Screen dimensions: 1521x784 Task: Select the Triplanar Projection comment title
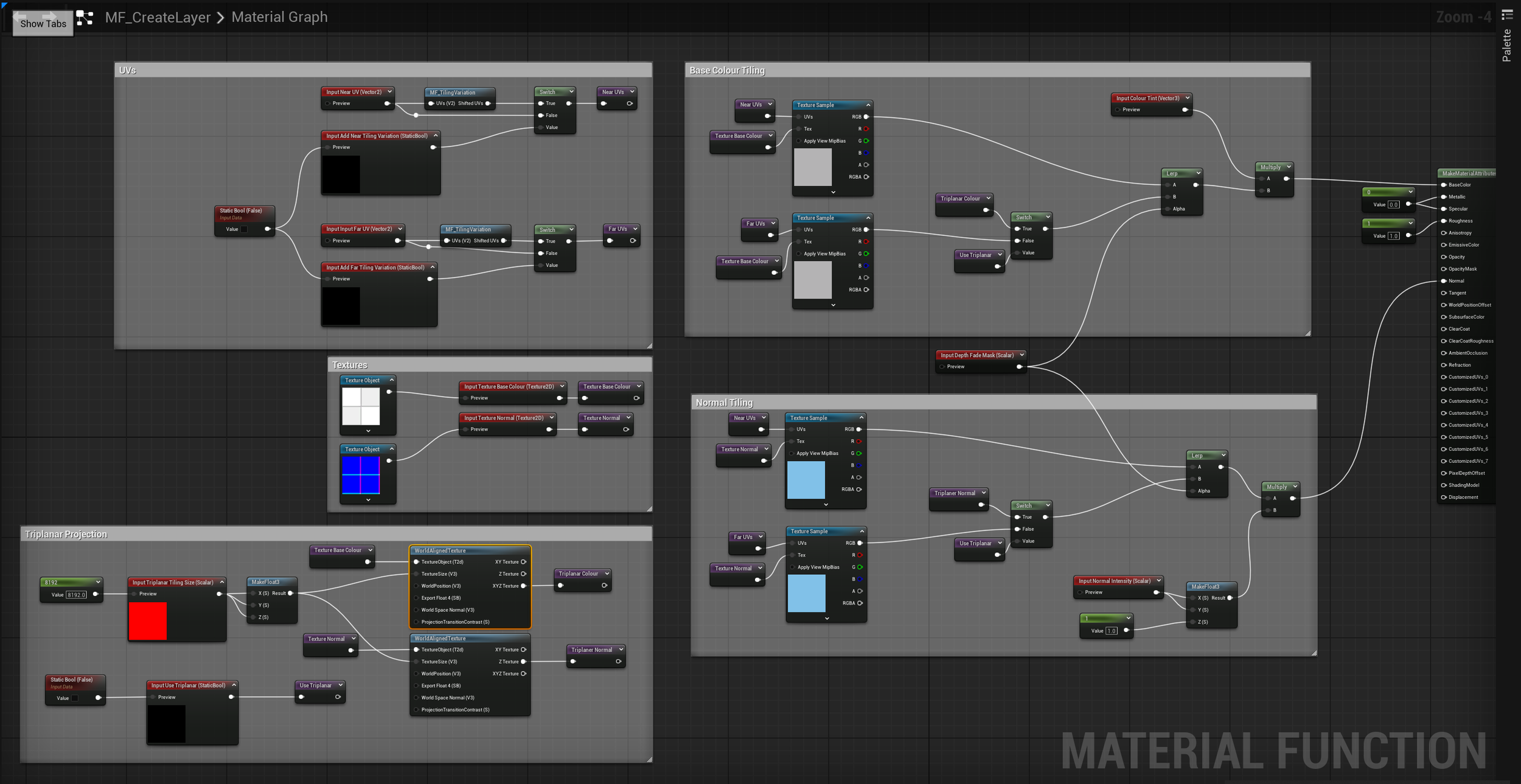[x=66, y=534]
